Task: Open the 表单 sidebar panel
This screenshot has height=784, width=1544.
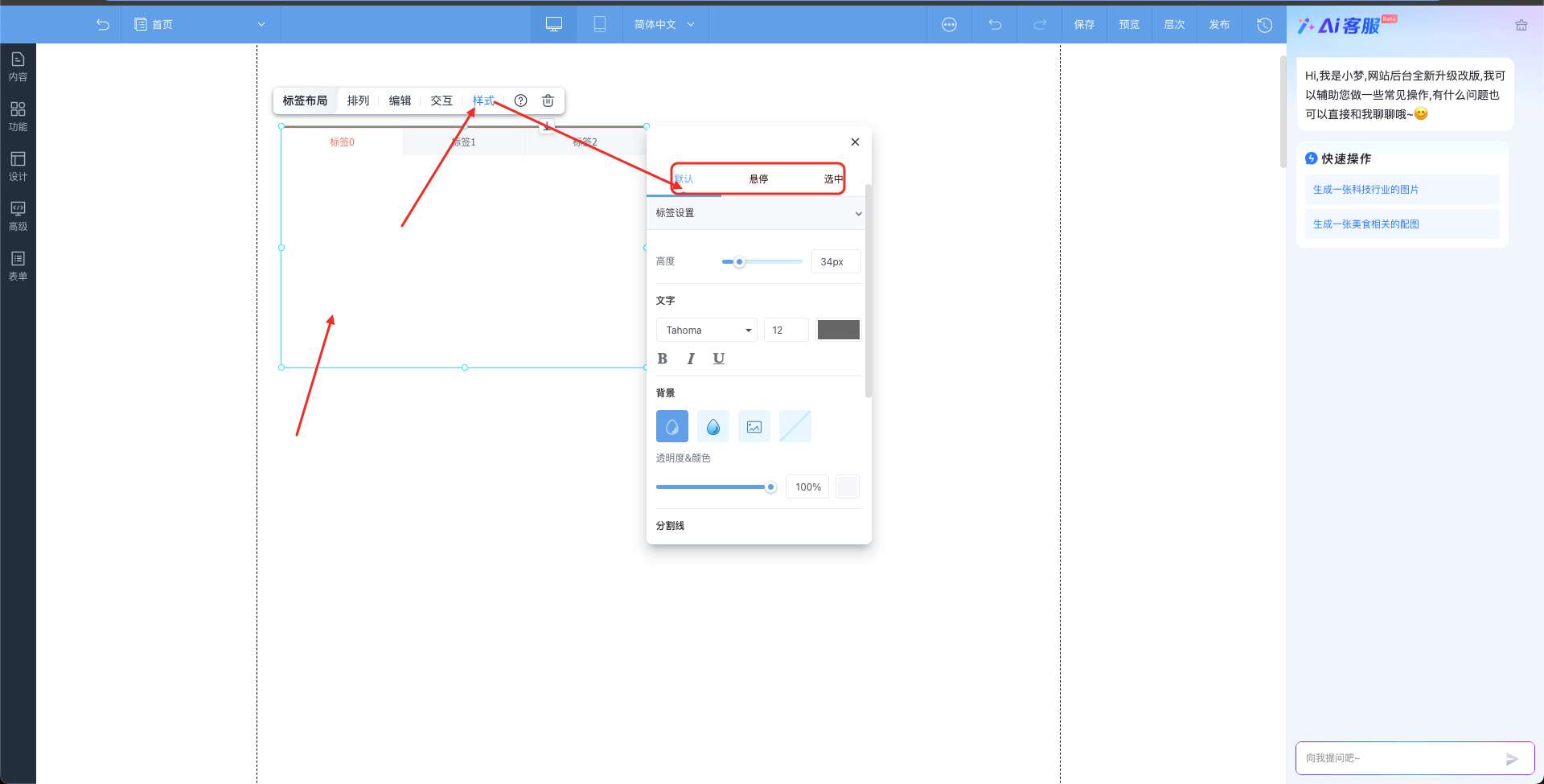Action: pos(18,266)
